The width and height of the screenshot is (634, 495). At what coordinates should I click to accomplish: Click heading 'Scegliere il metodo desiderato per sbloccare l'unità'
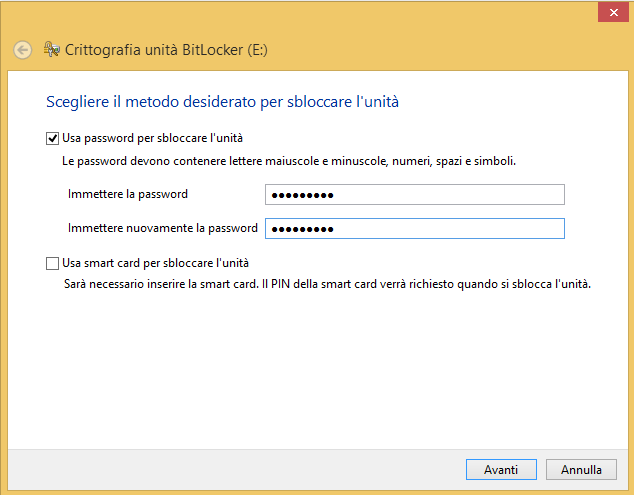222,102
